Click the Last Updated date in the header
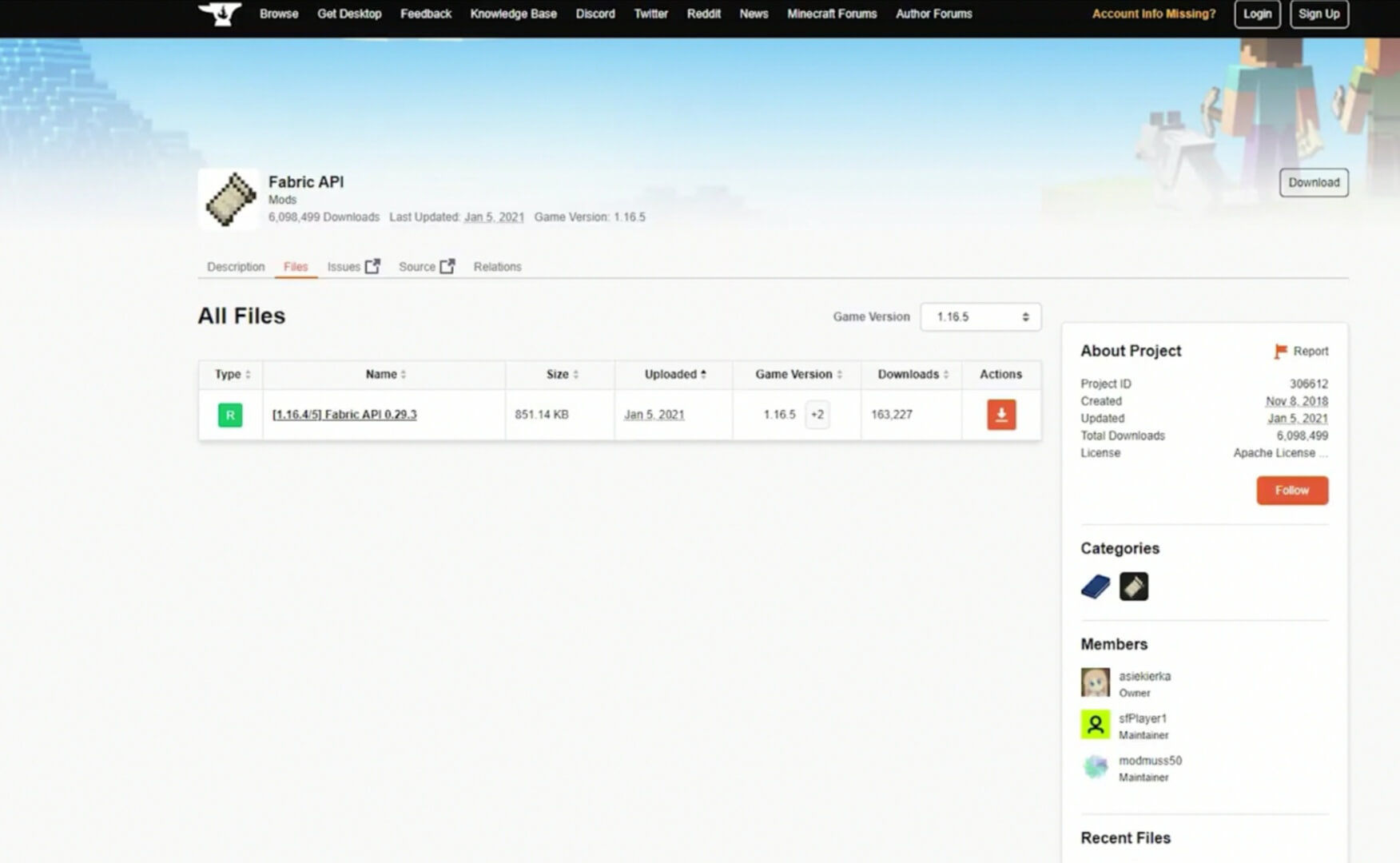The image size is (1400, 863). pyautogui.click(x=494, y=217)
